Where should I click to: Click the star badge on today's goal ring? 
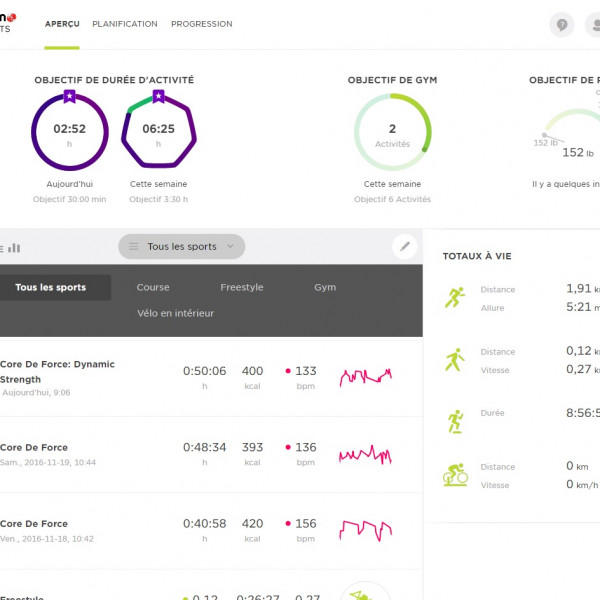coord(69,96)
